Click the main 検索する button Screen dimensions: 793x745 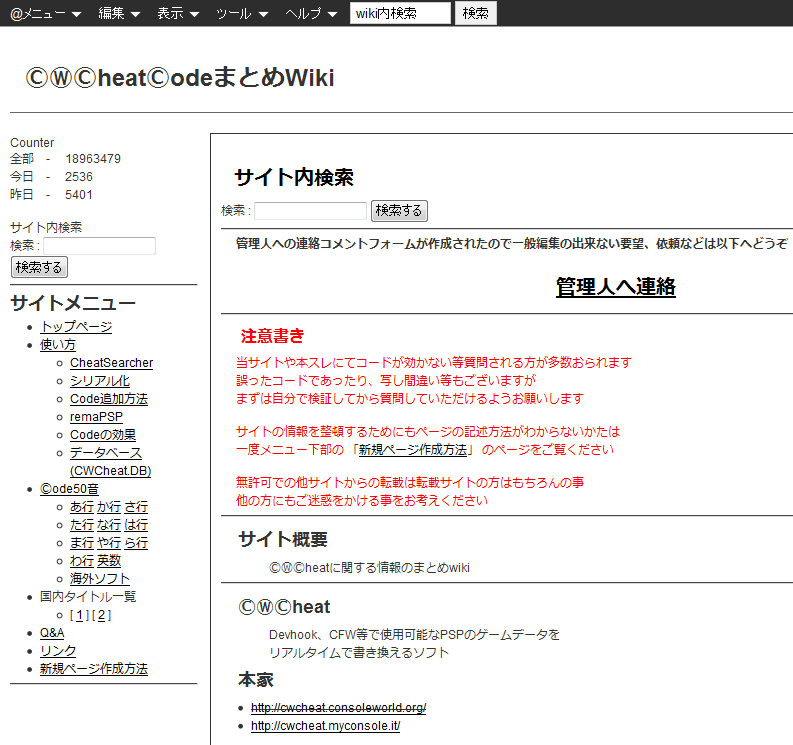coord(399,210)
